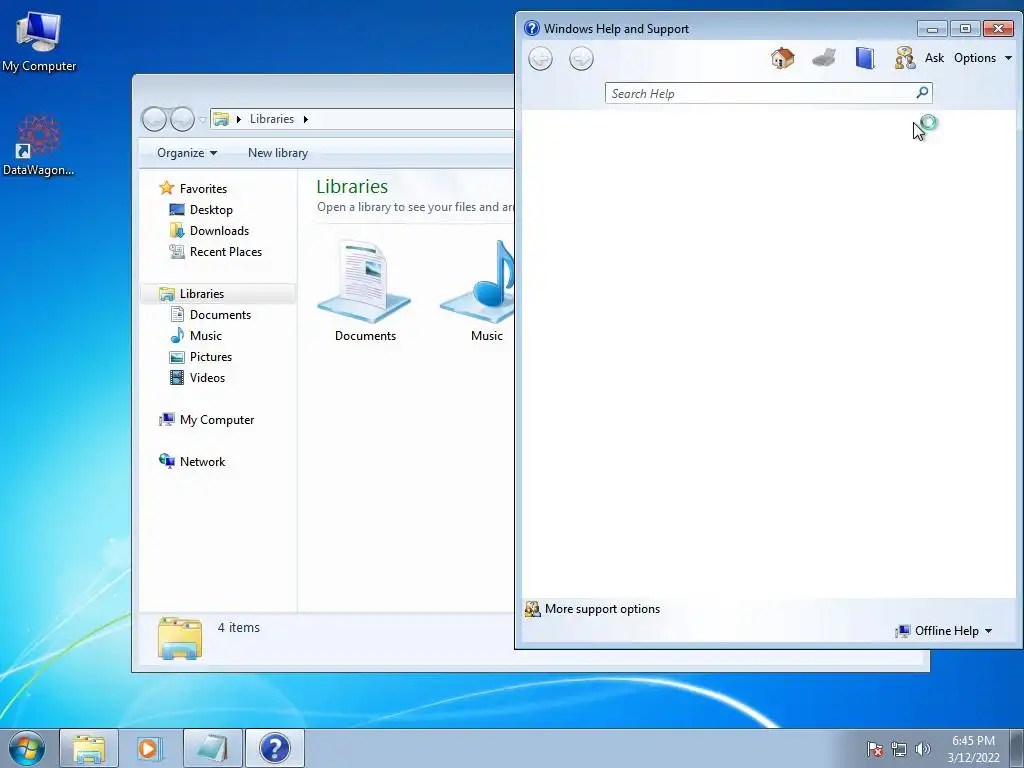Select Recent Places under Favorites
The height and width of the screenshot is (768, 1024).
click(x=226, y=251)
